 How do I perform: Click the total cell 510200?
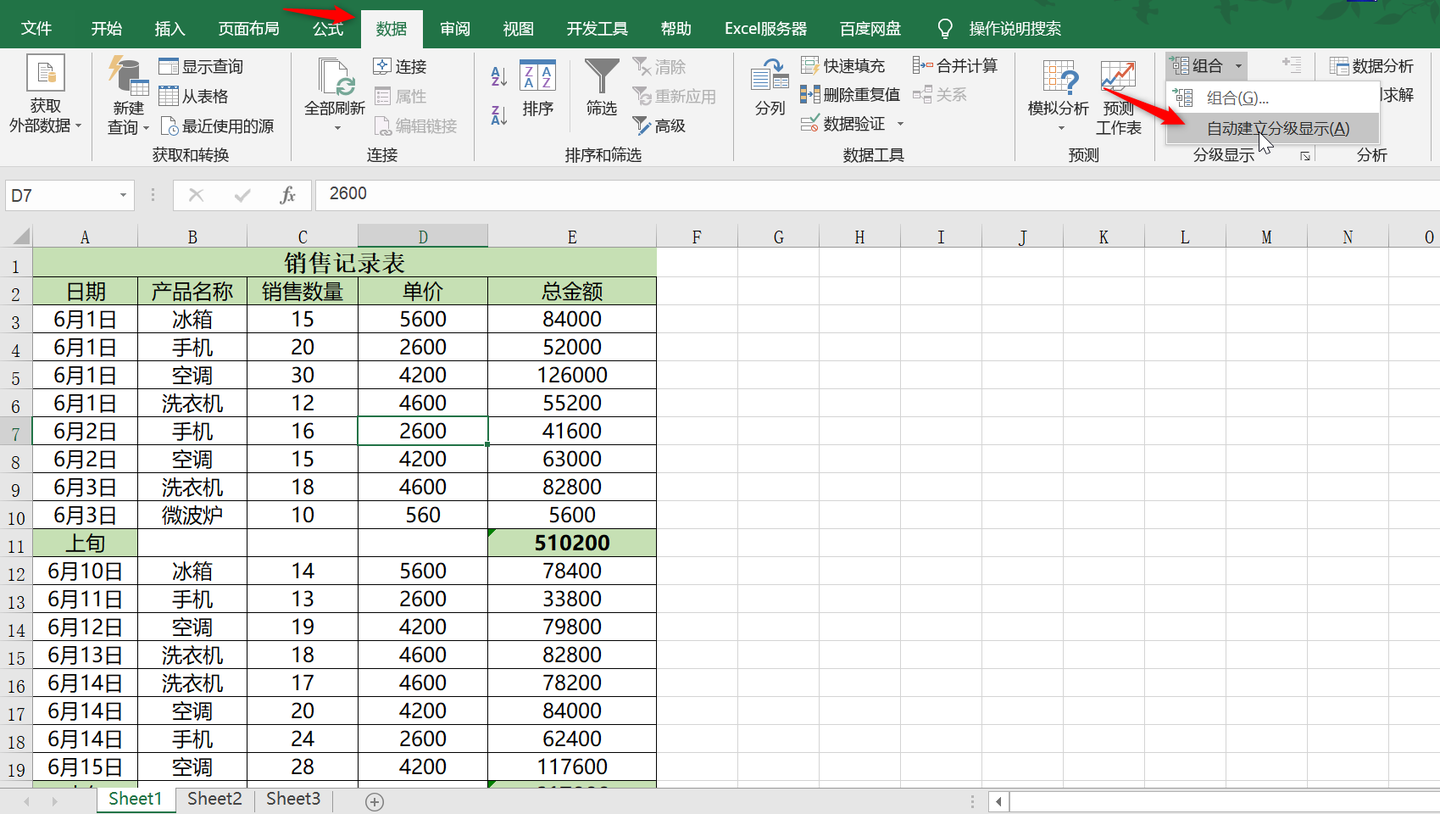[572, 543]
